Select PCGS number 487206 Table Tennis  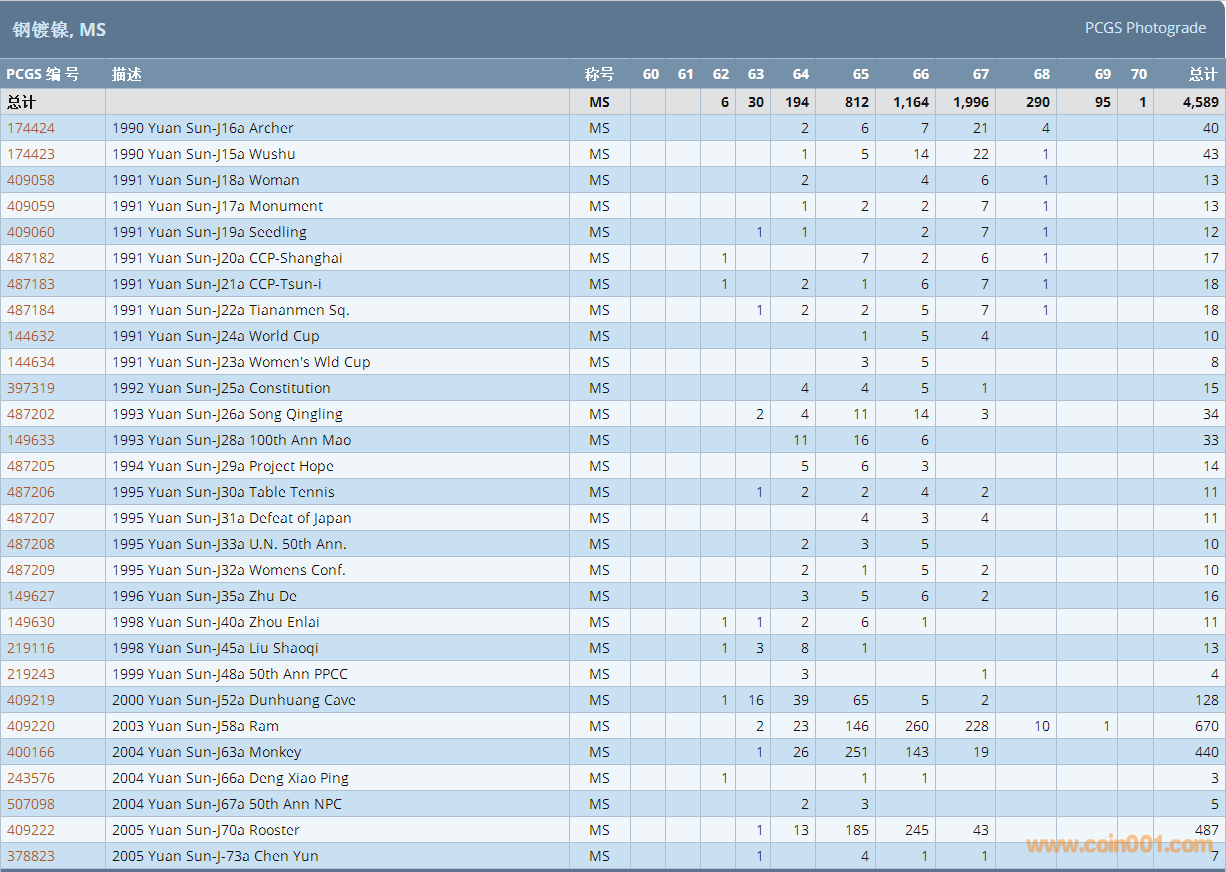(31, 492)
